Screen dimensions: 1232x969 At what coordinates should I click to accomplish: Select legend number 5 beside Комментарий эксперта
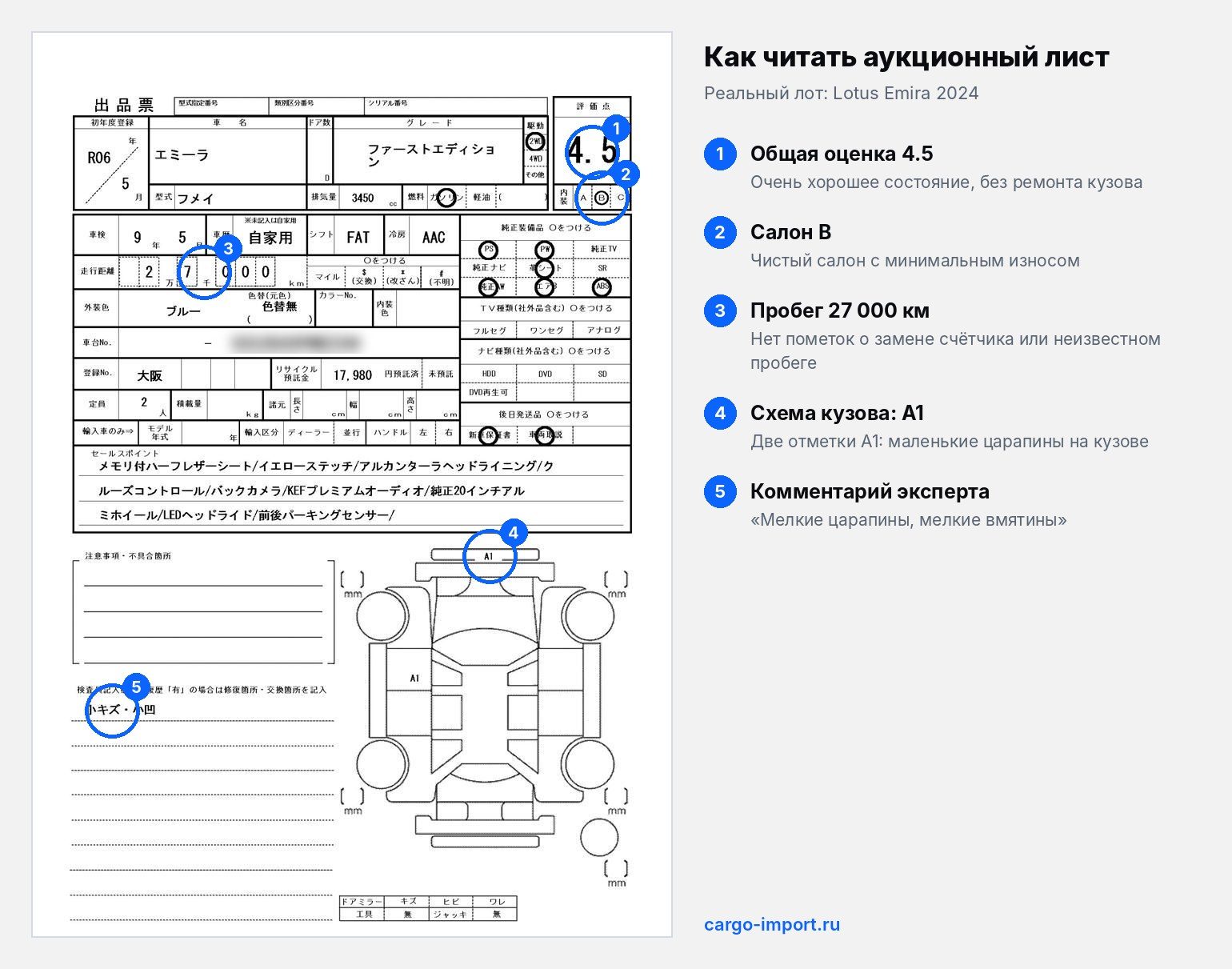(x=720, y=491)
